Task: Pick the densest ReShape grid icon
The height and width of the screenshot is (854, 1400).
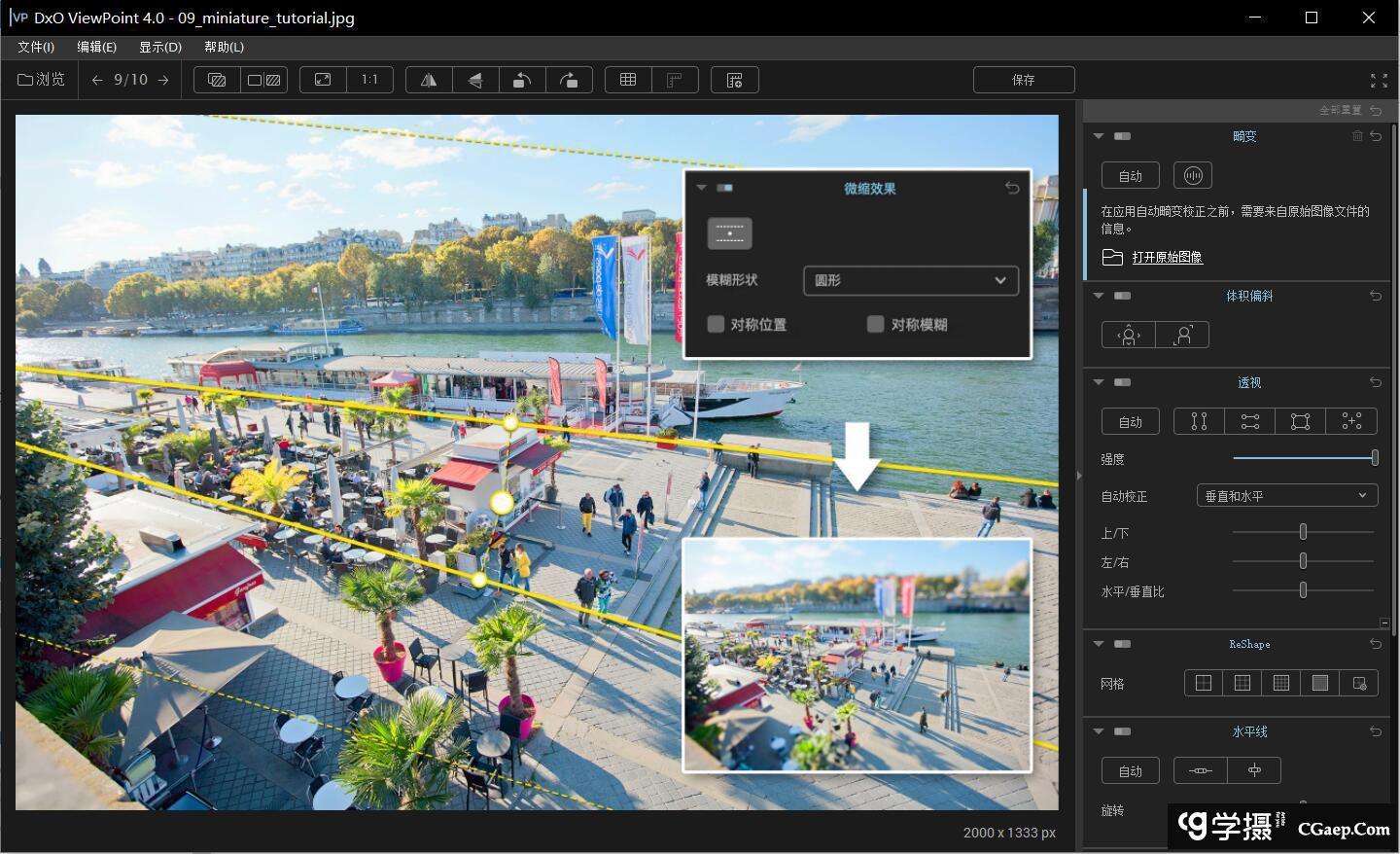Action: [x=1281, y=683]
